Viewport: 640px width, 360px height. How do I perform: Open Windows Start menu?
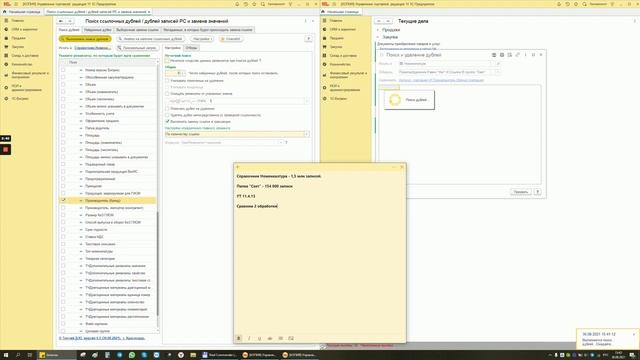coord(6,355)
